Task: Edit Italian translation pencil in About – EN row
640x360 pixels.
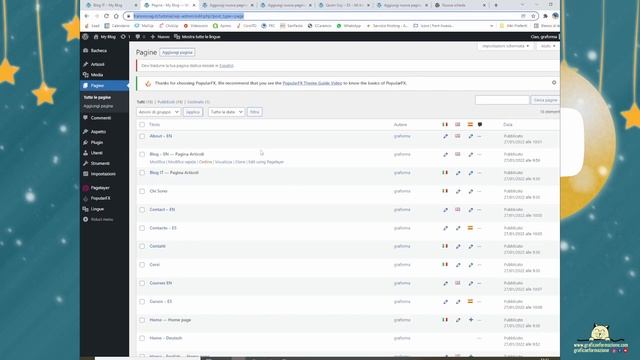Action: click(x=445, y=136)
